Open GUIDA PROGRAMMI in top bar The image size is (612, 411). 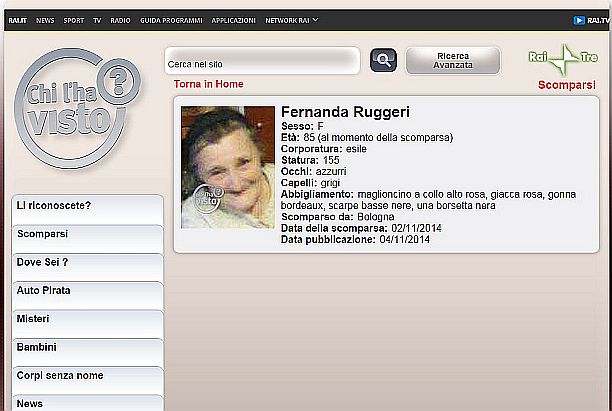click(171, 20)
